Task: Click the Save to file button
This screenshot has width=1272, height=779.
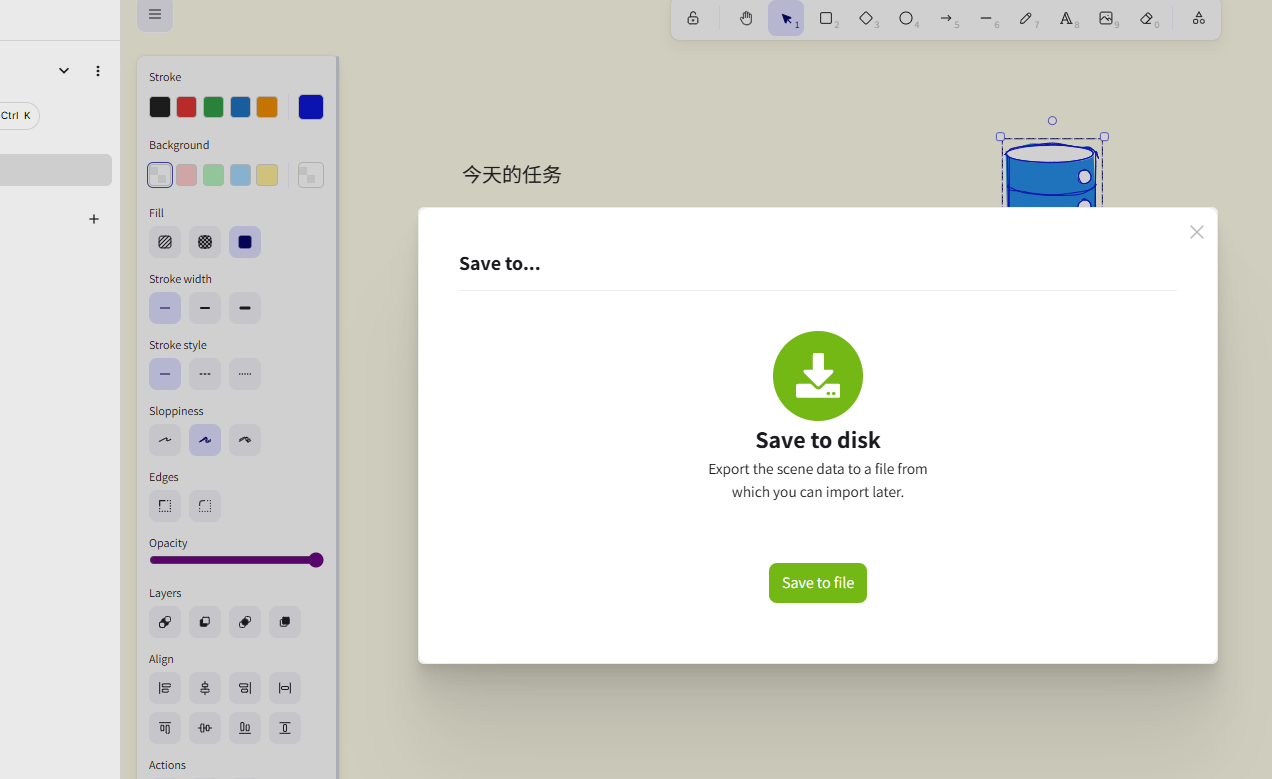Action: click(818, 583)
